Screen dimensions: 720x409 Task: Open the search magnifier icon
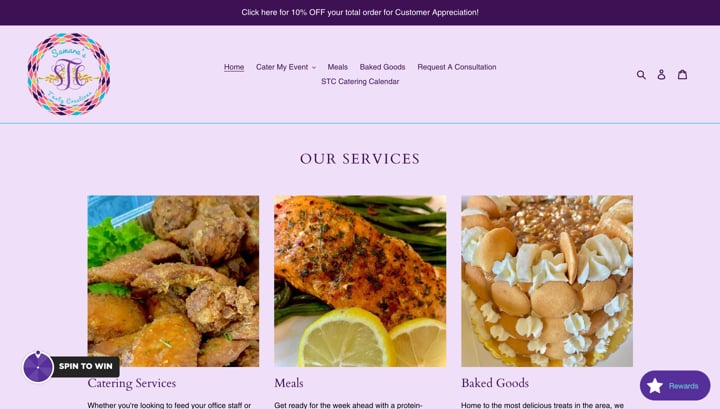point(641,74)
